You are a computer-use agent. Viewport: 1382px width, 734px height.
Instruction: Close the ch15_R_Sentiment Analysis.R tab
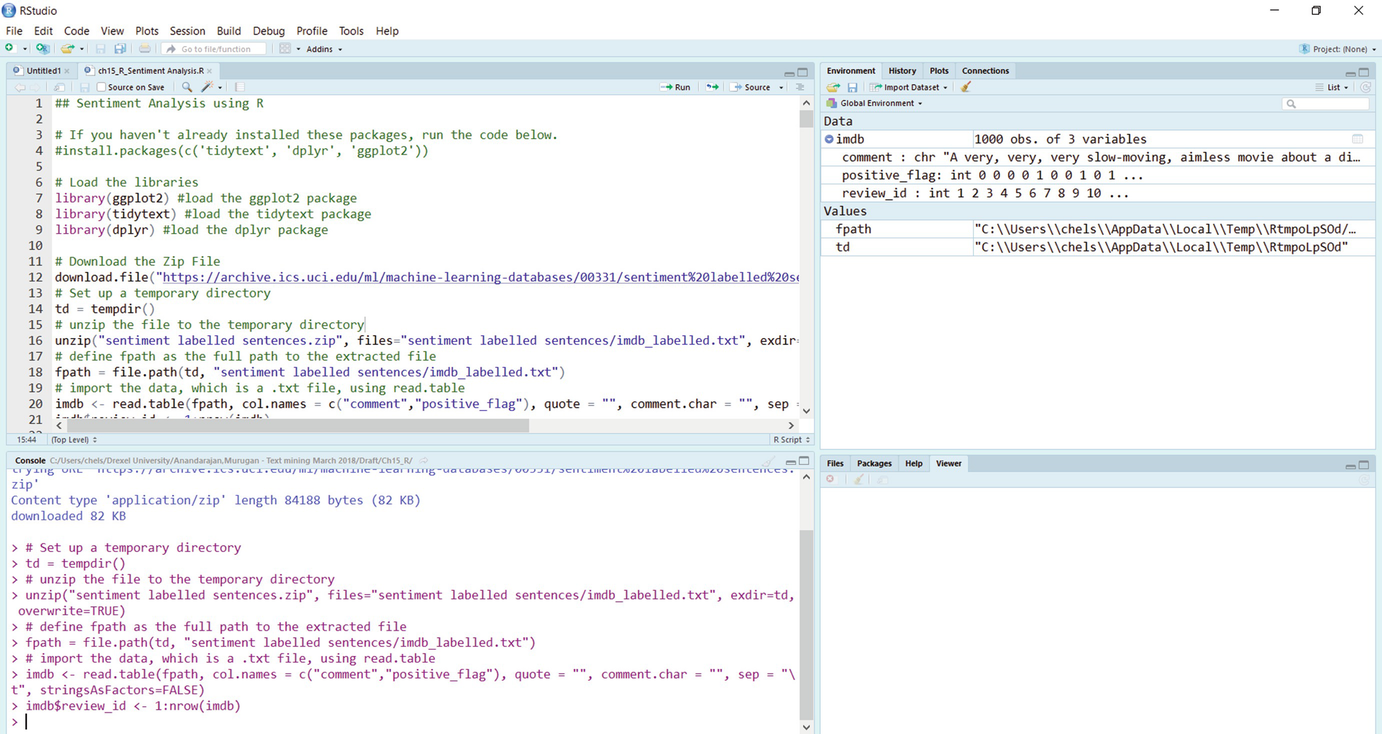pos(211,71)
